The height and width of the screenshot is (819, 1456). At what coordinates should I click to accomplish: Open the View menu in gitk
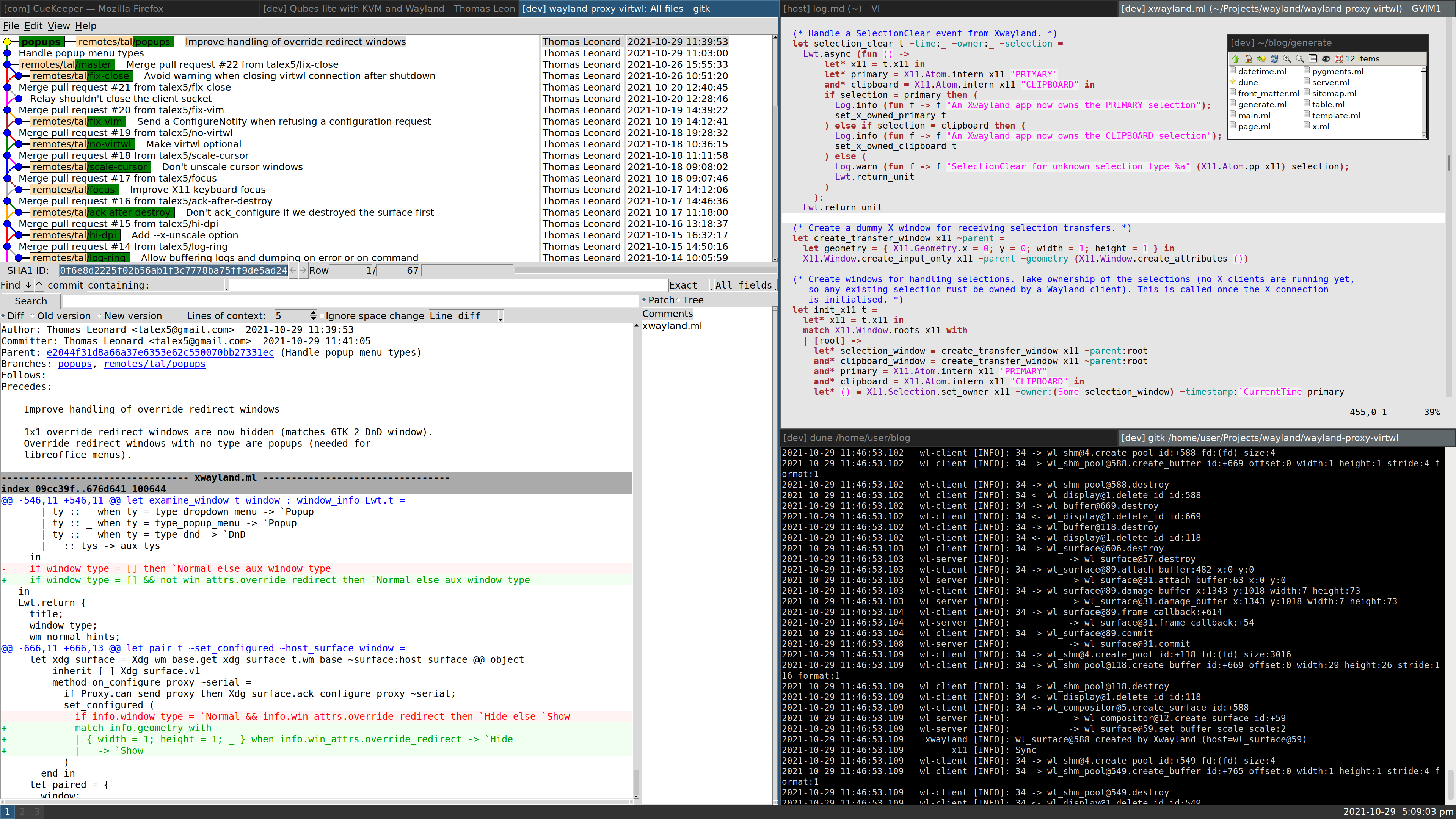pyautogui.click(x=58, y=26)
